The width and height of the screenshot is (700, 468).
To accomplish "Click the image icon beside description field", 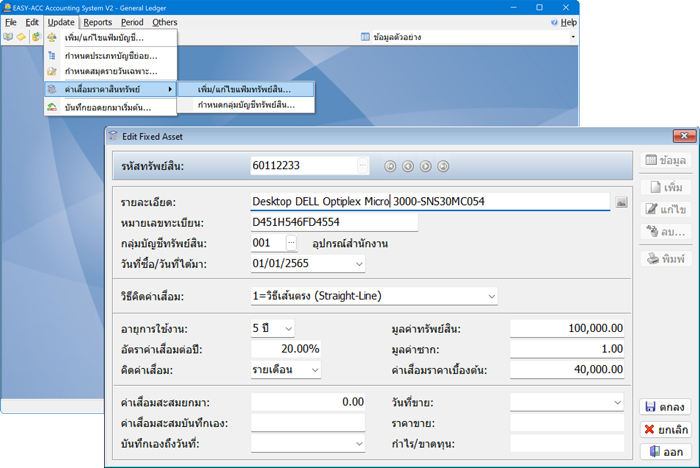I will click(x=621, y=202).
